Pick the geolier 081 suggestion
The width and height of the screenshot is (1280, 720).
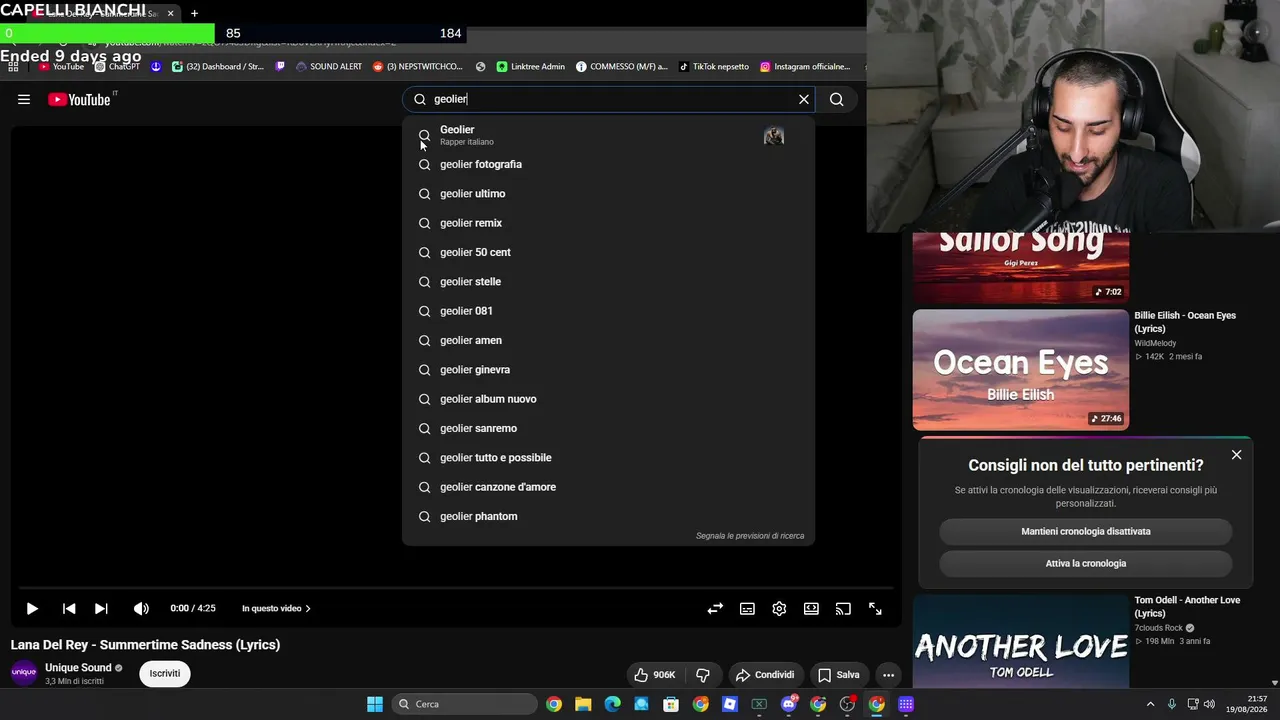pos(608,311)
